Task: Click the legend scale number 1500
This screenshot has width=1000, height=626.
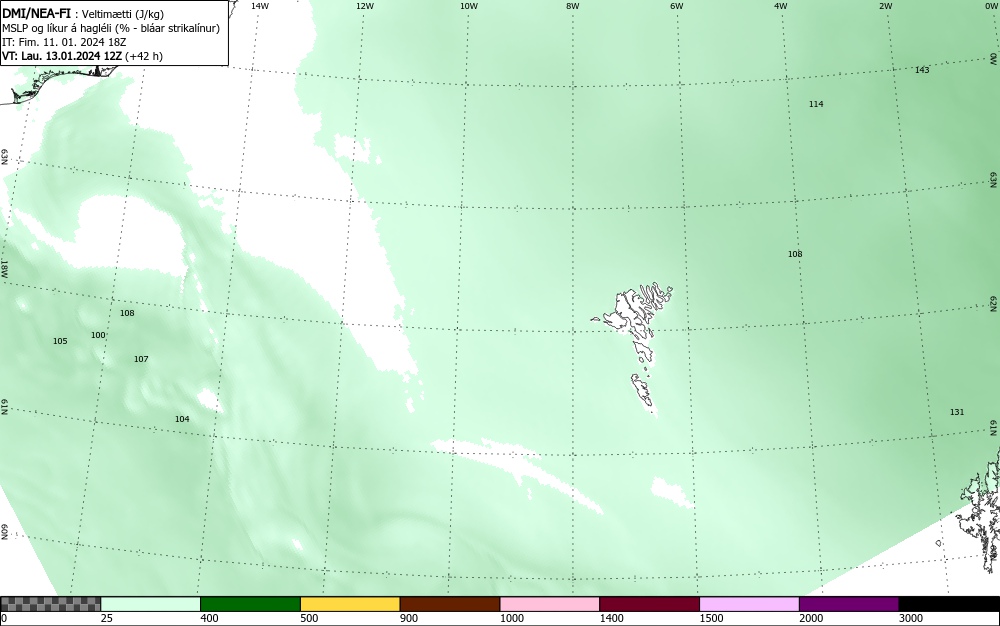Action: 711,618
